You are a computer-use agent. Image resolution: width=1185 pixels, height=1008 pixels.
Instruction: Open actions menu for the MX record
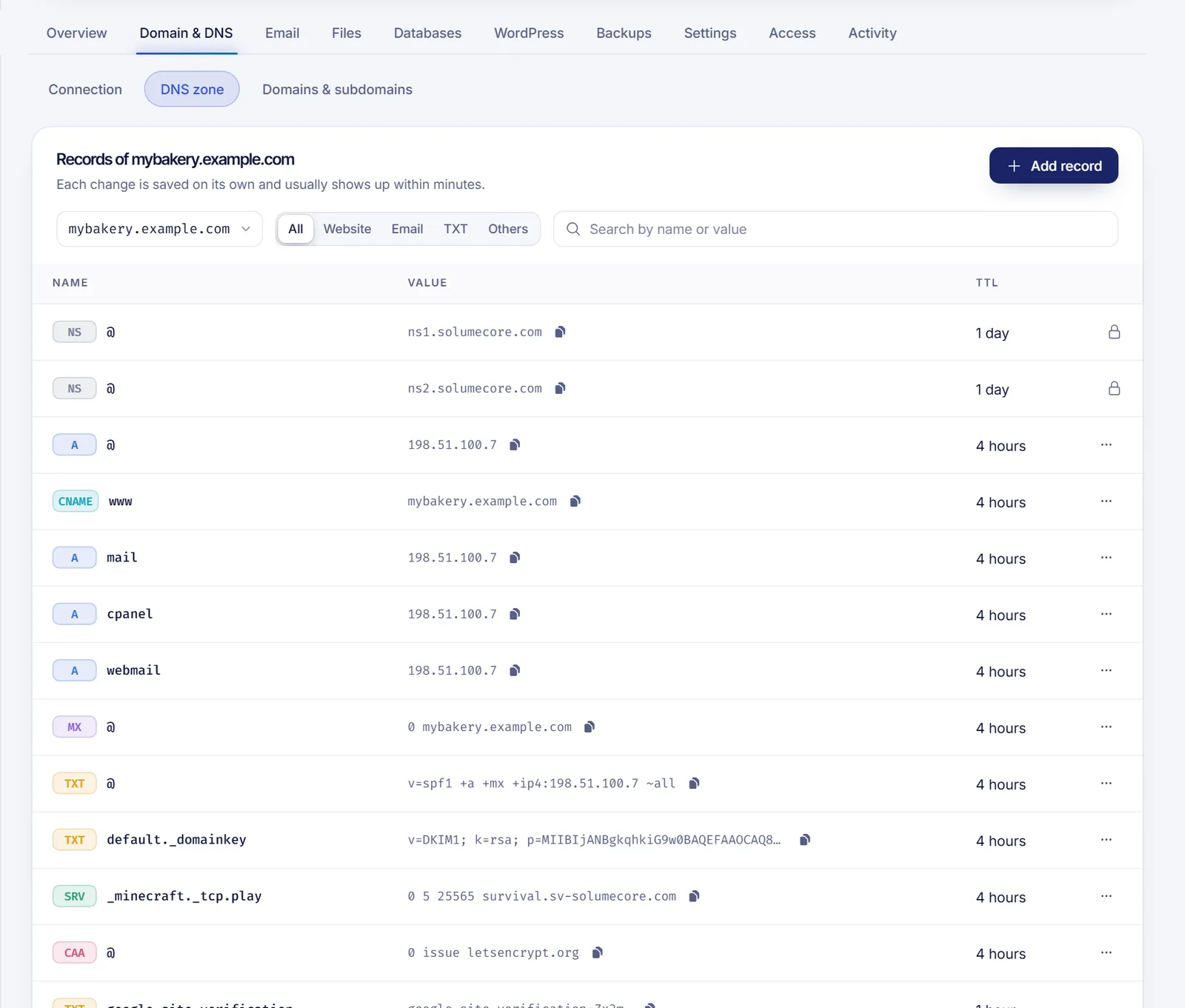1106,727
